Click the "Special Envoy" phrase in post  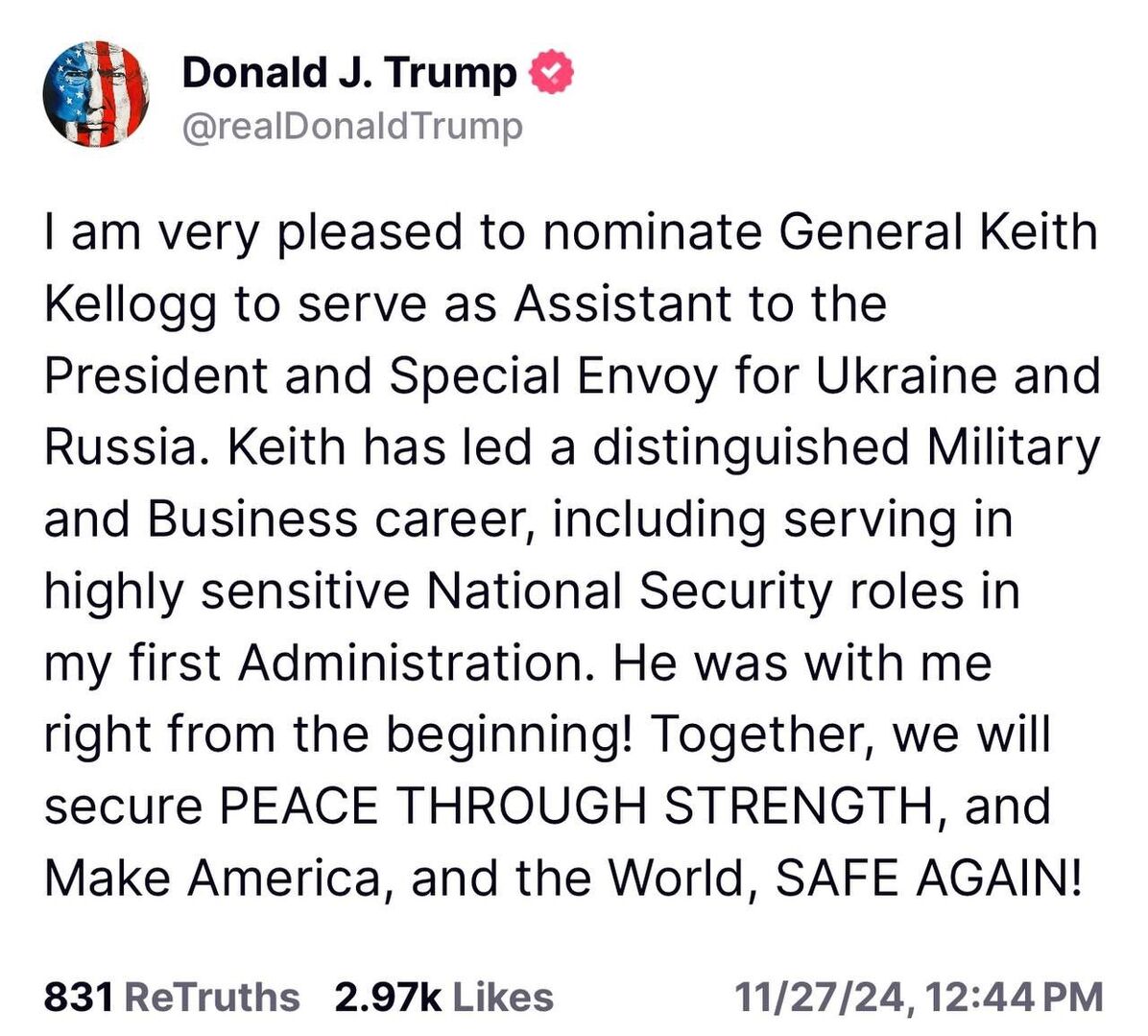point(553,376)
